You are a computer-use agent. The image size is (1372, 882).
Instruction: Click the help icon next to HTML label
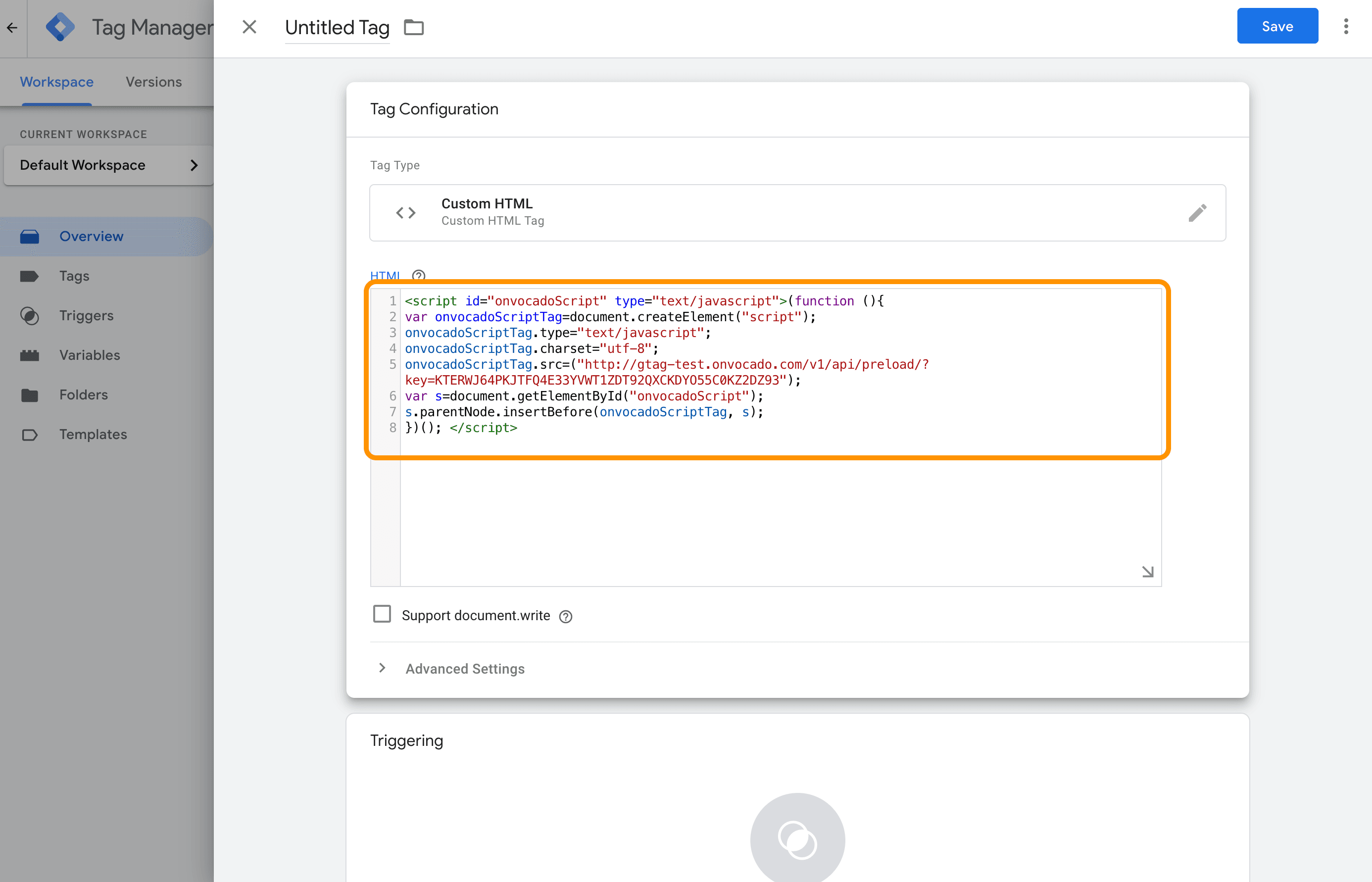pos(419,276)
